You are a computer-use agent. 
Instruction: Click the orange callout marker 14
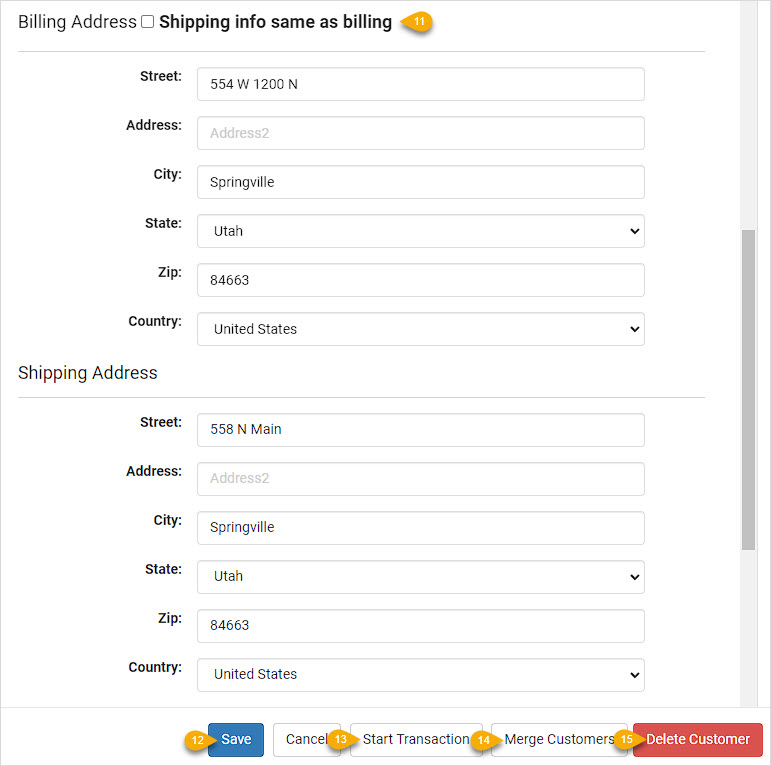point(485,739)
